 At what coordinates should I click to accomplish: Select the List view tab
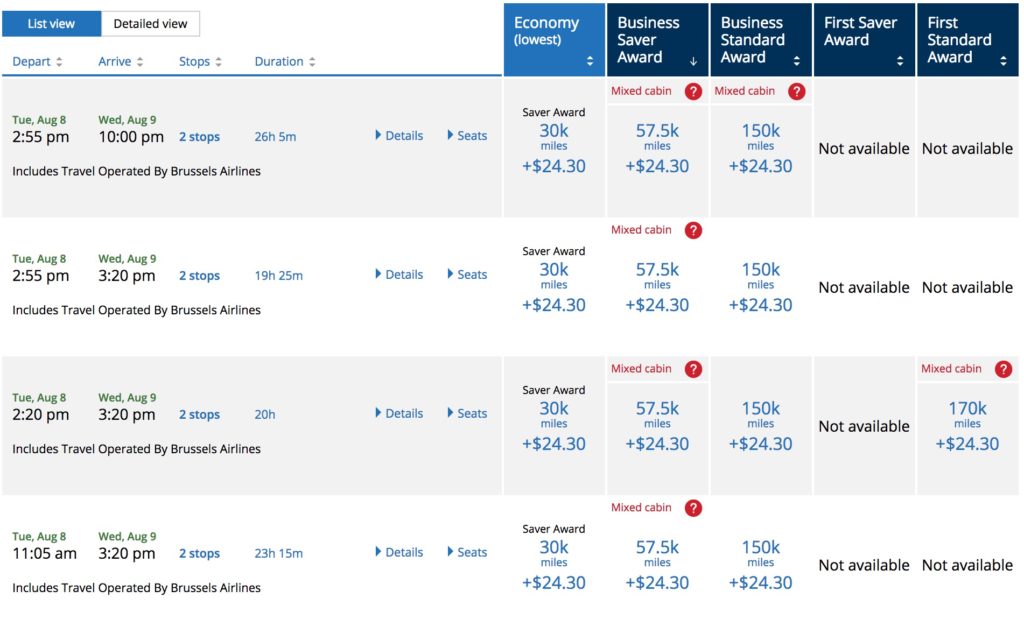(x=51, y=24)
